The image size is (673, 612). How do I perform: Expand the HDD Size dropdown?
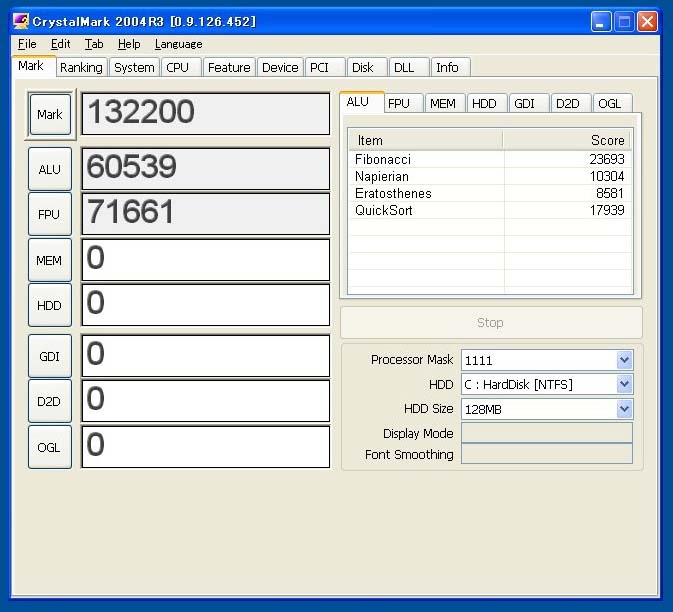tap(624, 409)
